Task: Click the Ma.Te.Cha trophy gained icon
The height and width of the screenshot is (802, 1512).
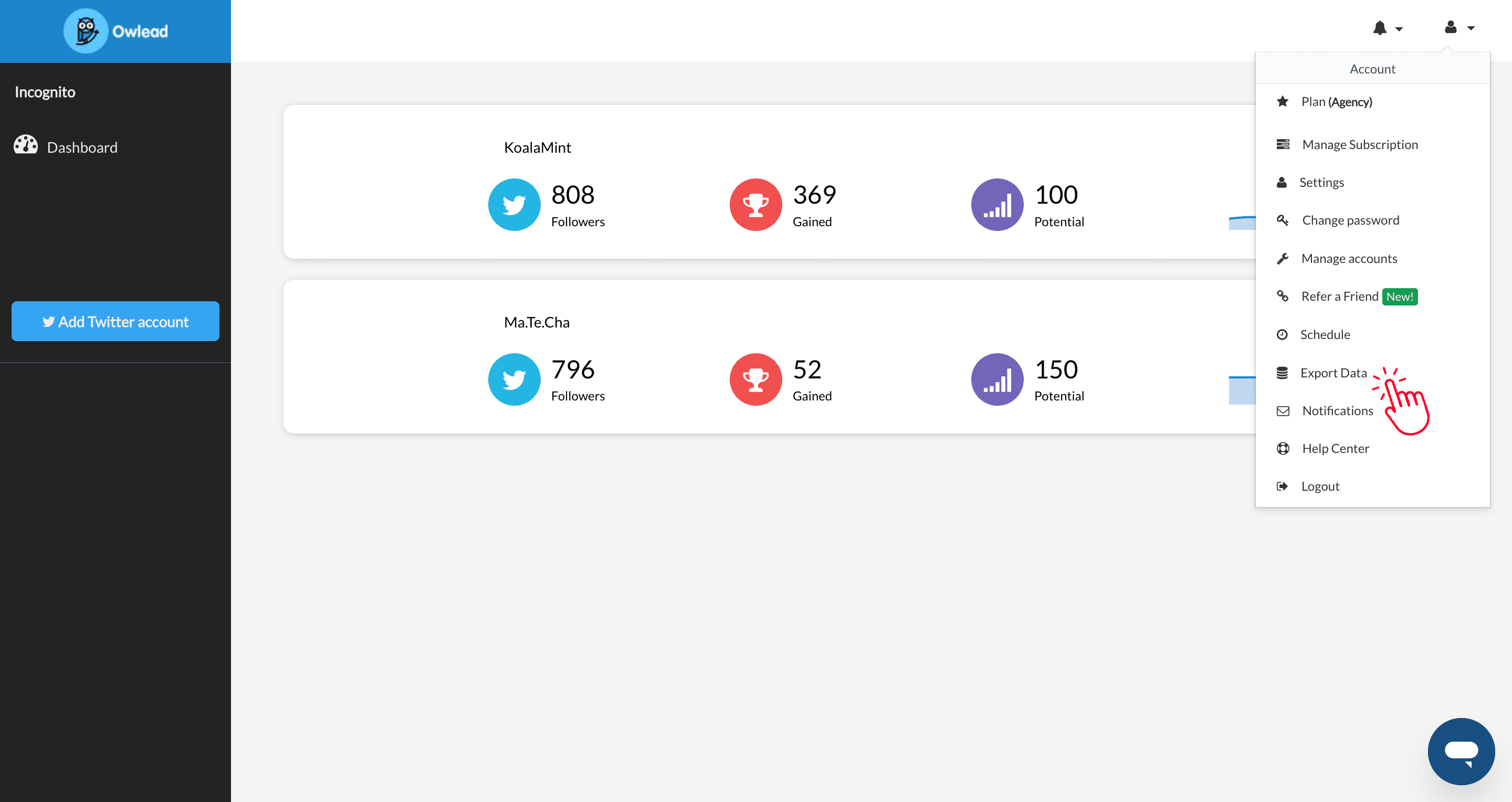Action: [755, 379]
